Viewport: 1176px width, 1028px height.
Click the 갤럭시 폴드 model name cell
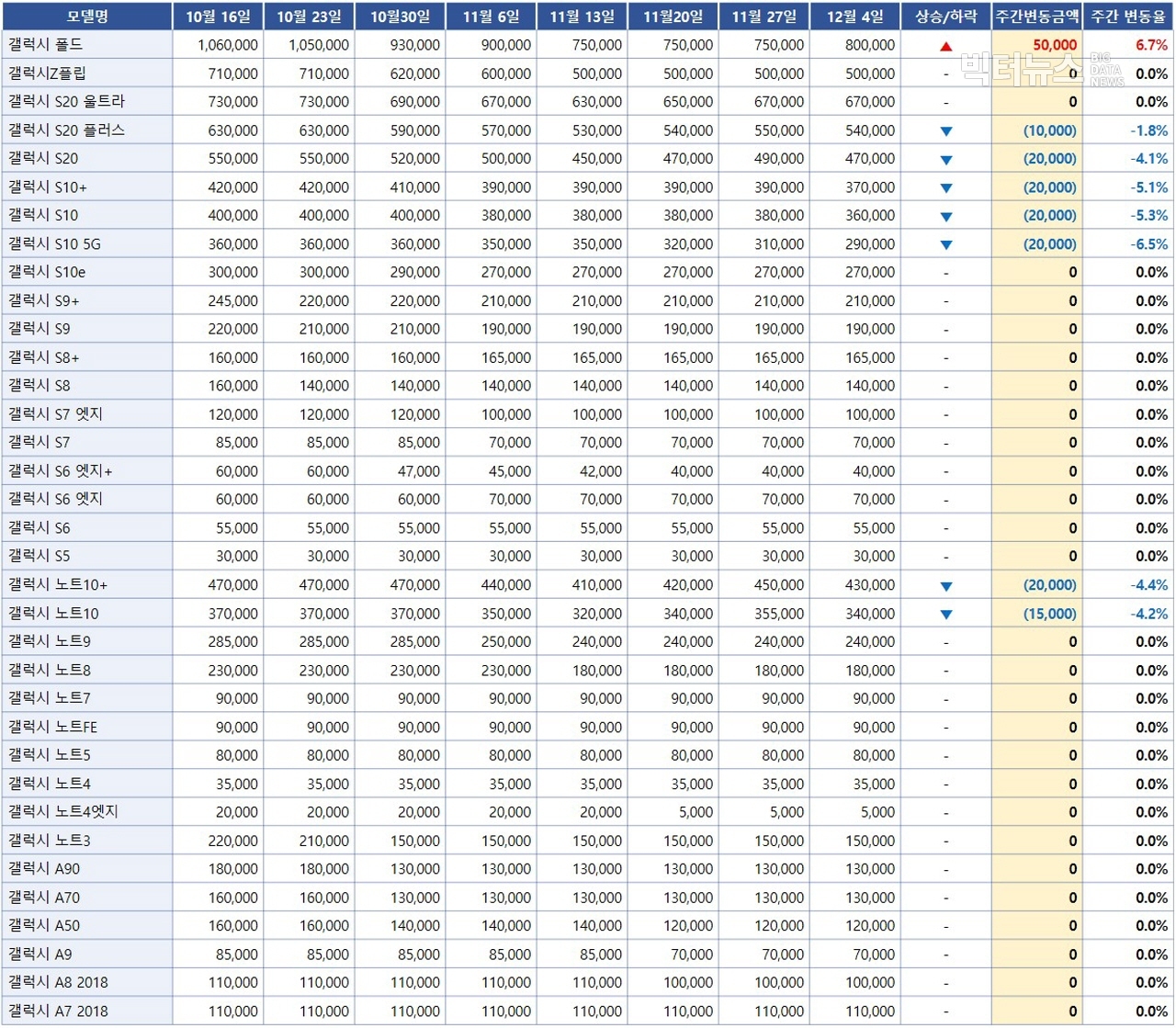pyautogui.click(x=86, y=44)
